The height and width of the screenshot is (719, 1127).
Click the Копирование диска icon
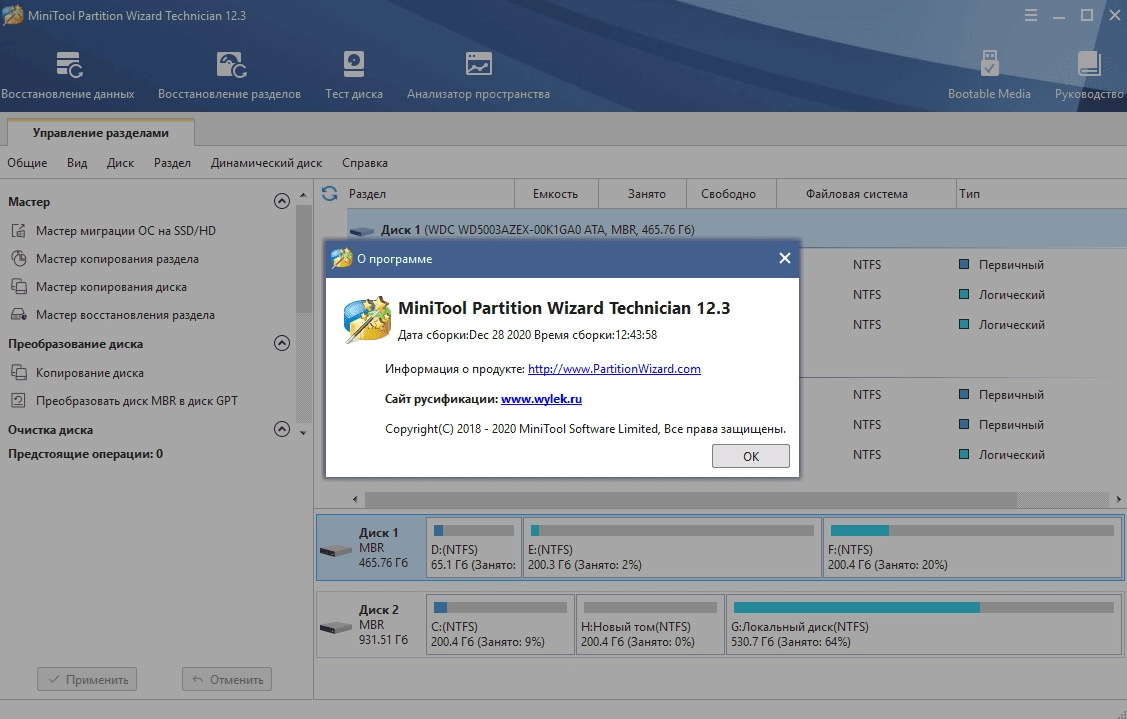(x=19, y=372)
